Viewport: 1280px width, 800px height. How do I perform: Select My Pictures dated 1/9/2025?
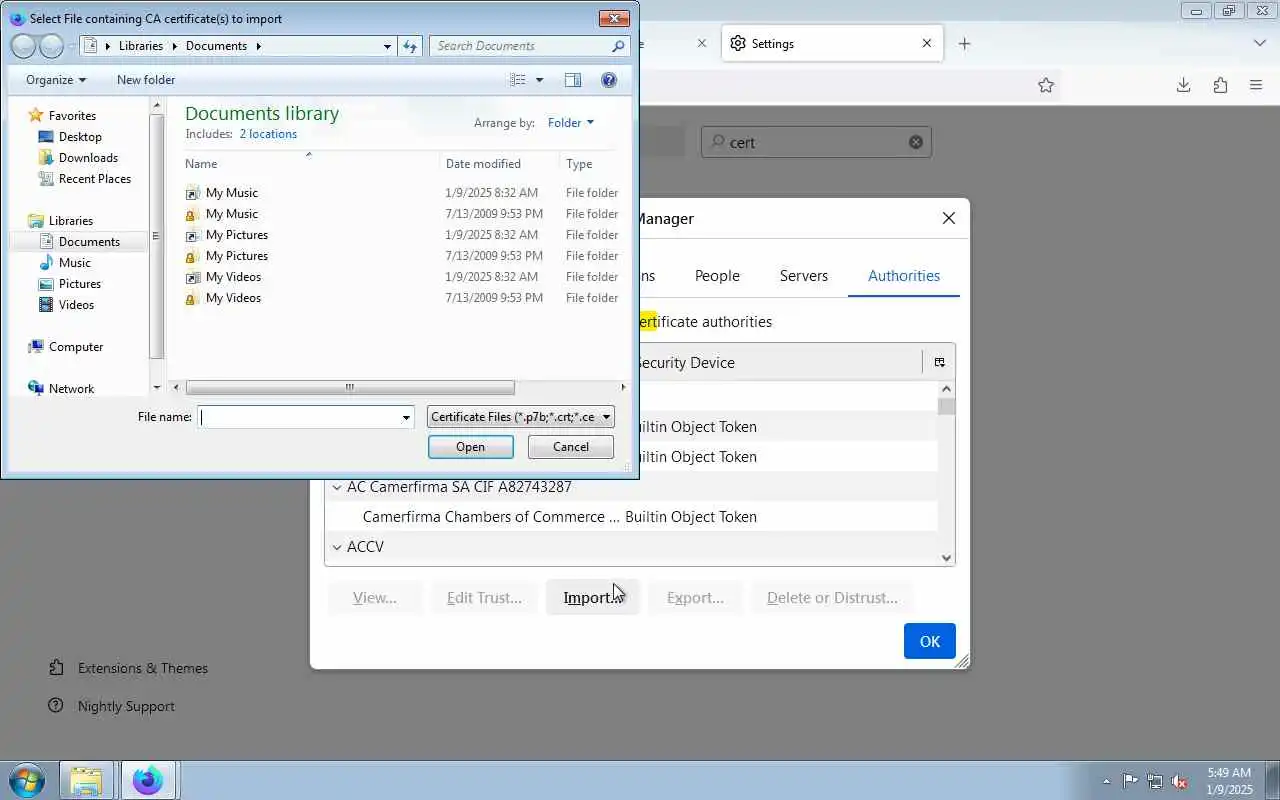(237, 235)
